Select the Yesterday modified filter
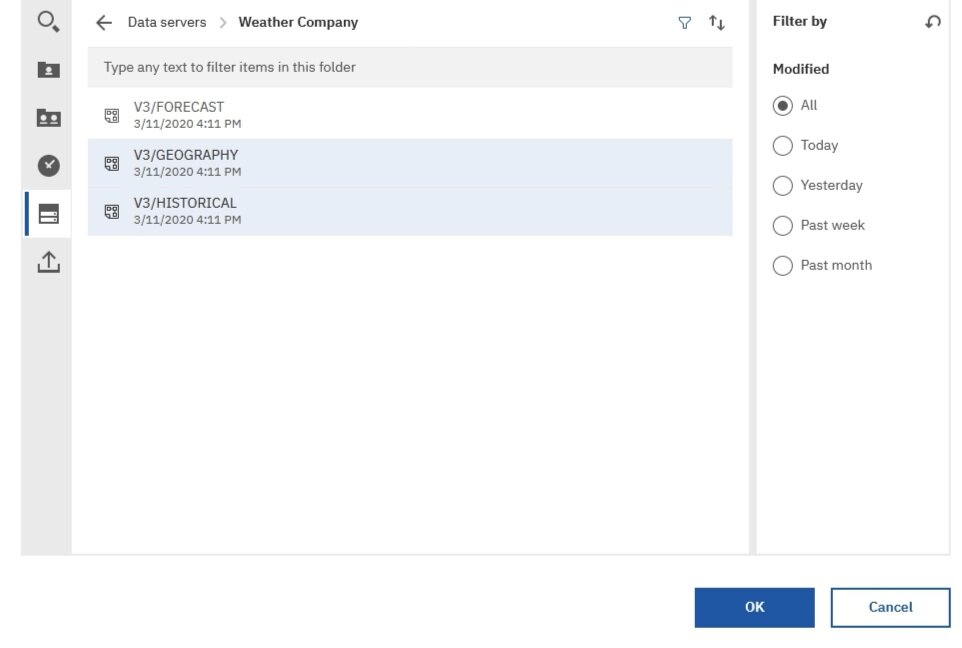962x648 pixels. coord(782,185)
